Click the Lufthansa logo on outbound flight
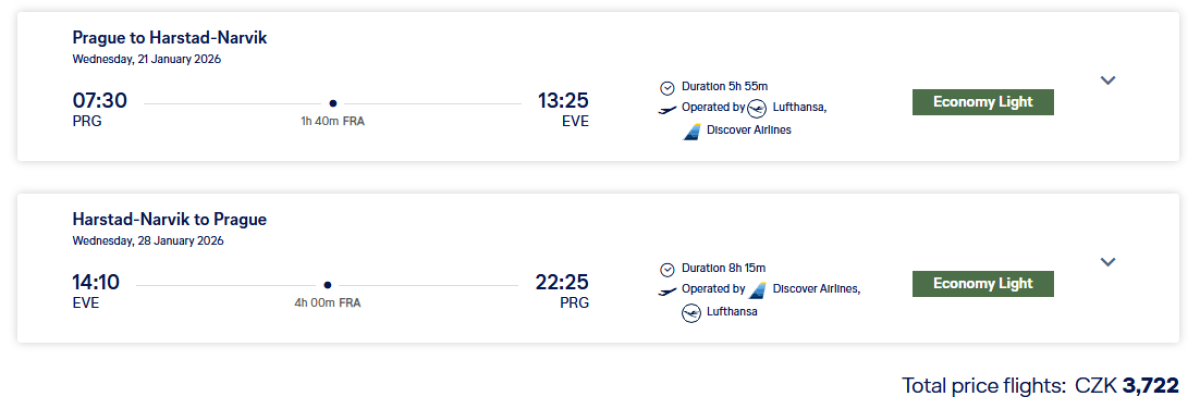Screen dimensions: 1200x409 click(757, 108)
